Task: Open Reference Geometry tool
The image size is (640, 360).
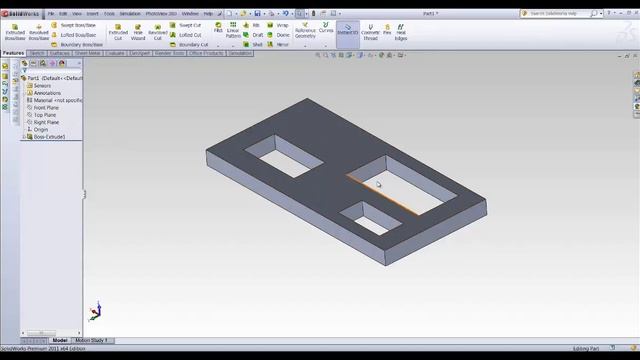Action: pyautogui.click(x=305, y=31)
